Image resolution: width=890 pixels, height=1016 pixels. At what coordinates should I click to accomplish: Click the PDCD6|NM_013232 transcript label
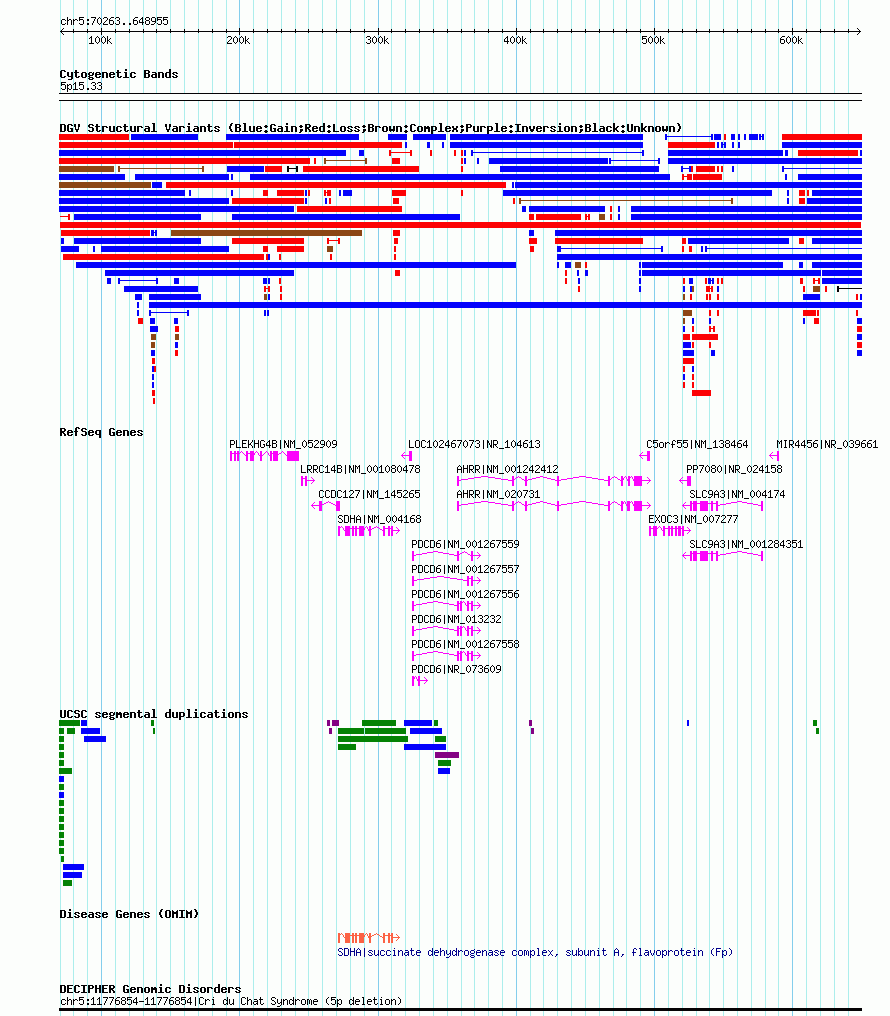pos(456,619)
